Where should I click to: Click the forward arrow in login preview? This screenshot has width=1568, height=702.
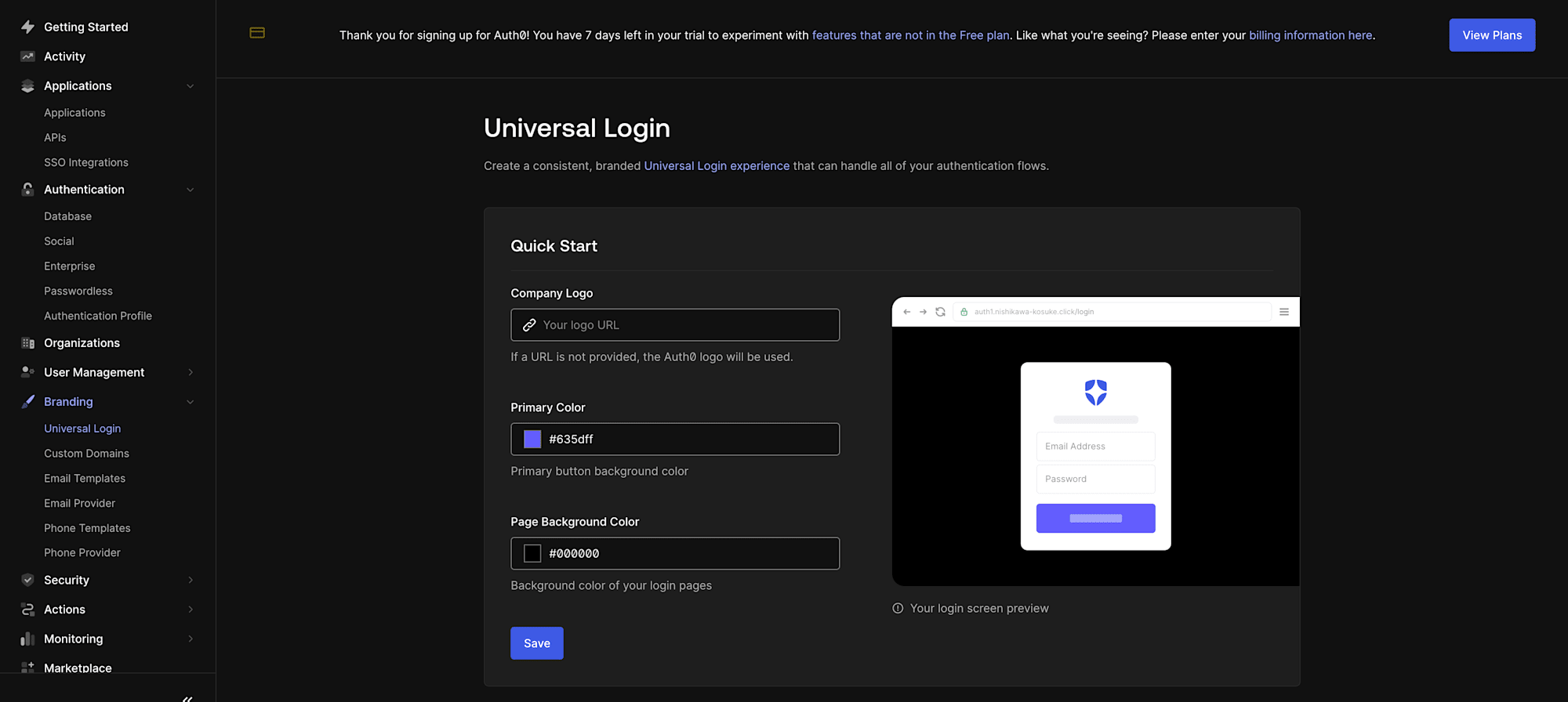click(x=923, y=312)
